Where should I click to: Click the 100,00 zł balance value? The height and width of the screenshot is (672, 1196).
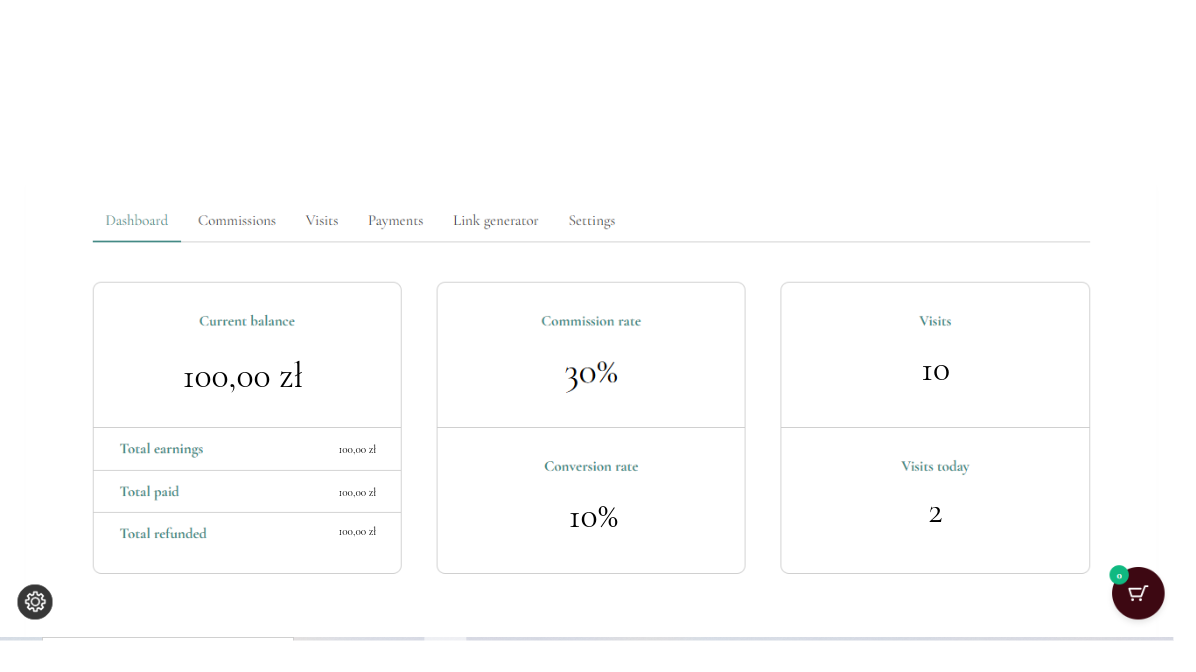[x=243, y=377]
